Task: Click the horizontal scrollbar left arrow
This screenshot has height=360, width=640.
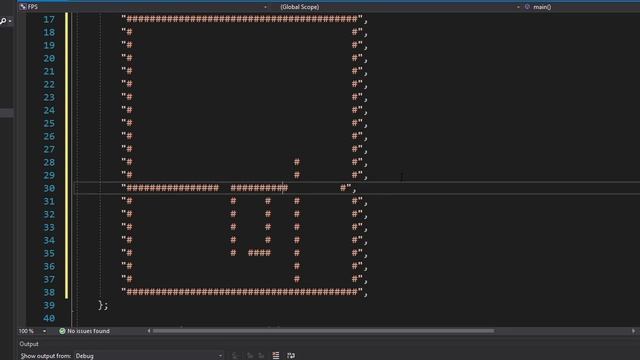Action: (x=149, y=331)
